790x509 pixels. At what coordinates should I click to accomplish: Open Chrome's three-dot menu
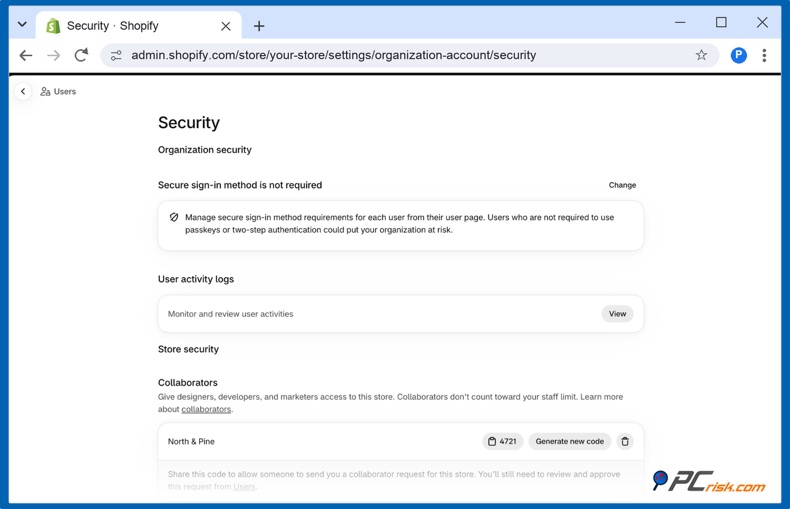point(764,55)
